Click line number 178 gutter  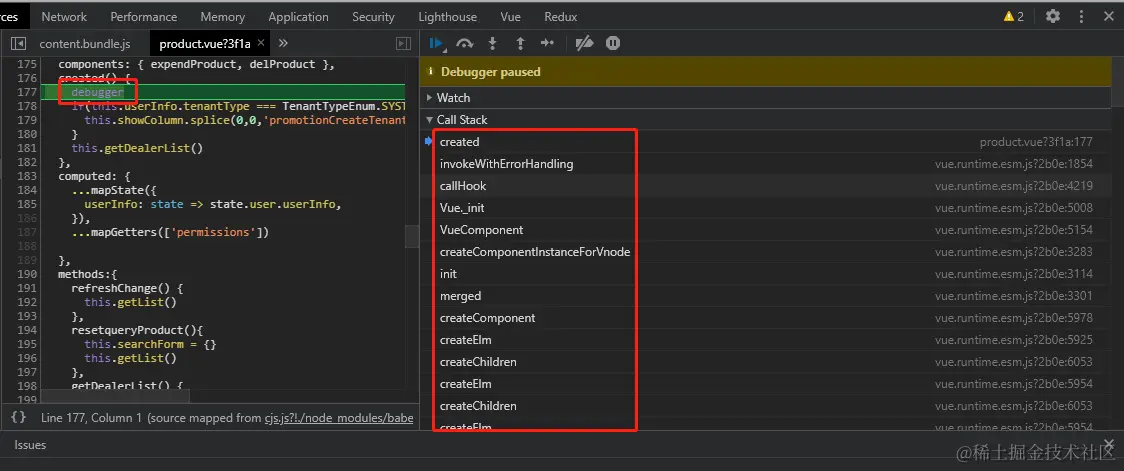pos(26,106)
